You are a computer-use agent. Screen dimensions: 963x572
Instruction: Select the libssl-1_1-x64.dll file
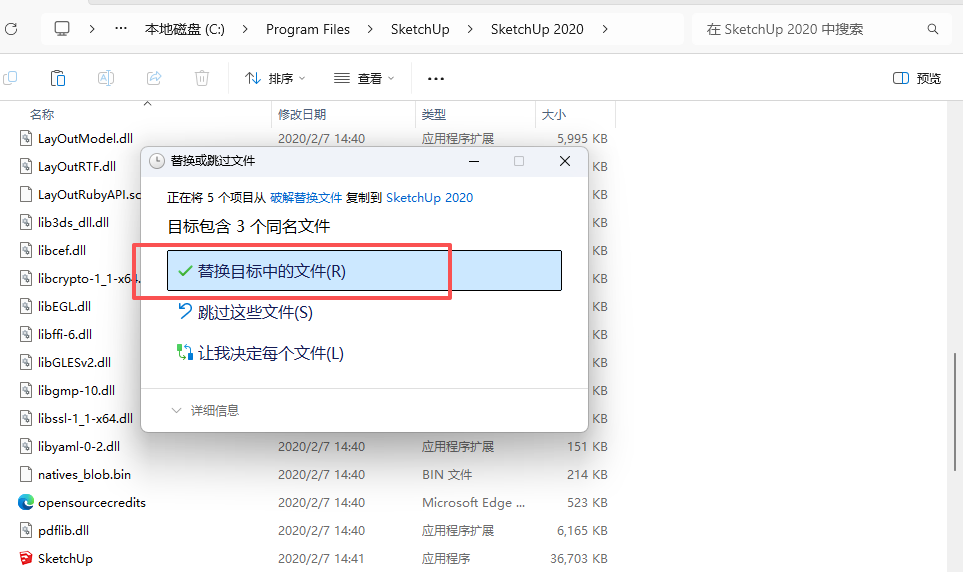coord(85,418)
